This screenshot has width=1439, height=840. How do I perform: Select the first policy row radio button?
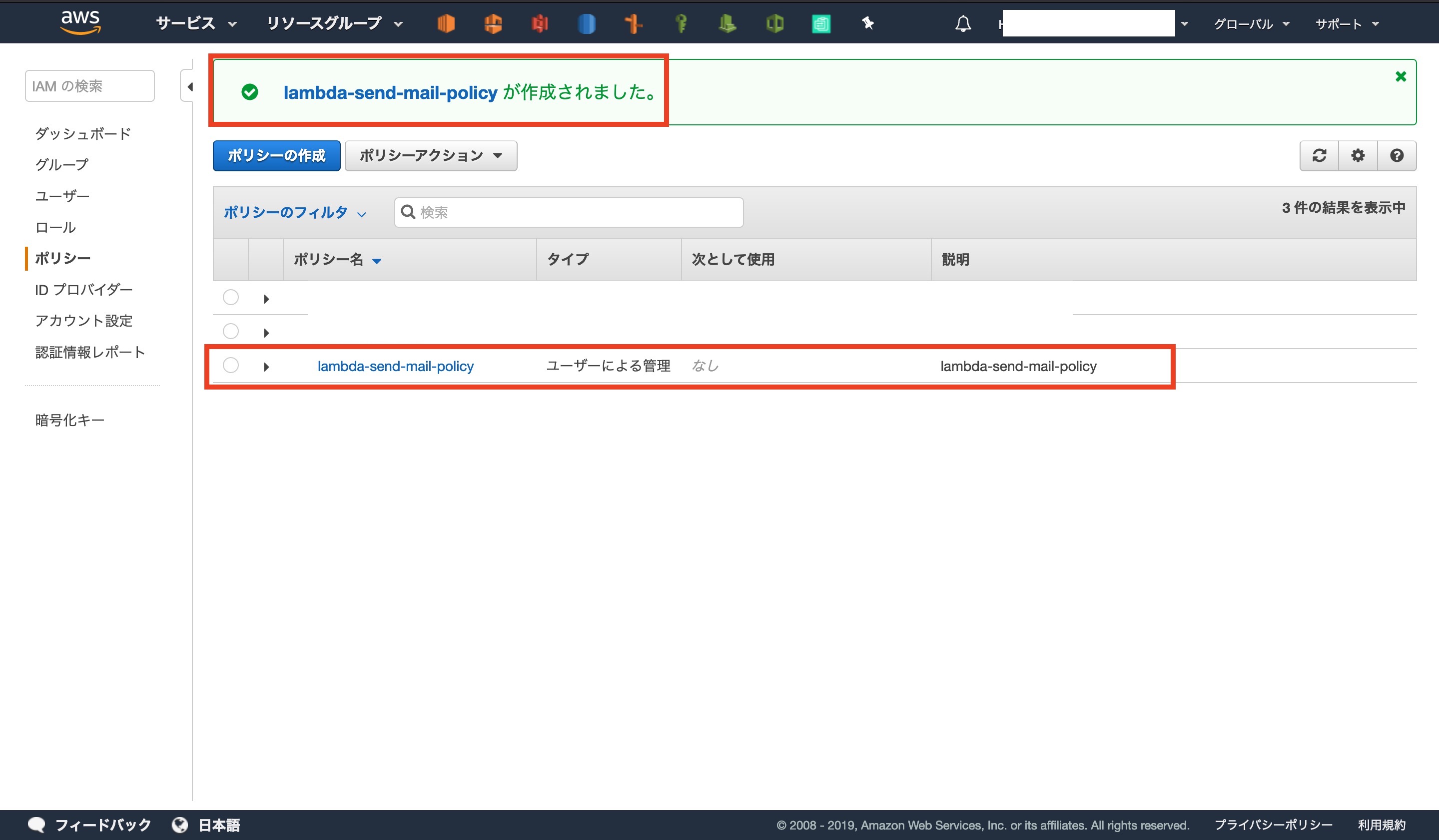(x=231, y=297)
